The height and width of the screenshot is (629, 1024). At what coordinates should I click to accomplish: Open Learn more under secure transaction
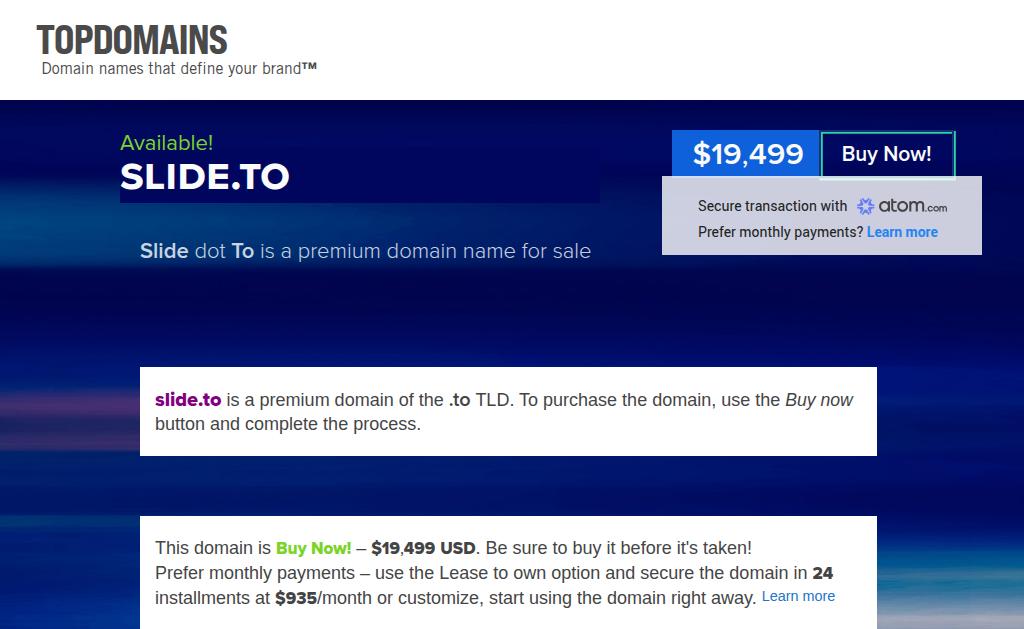pos(902,232)
